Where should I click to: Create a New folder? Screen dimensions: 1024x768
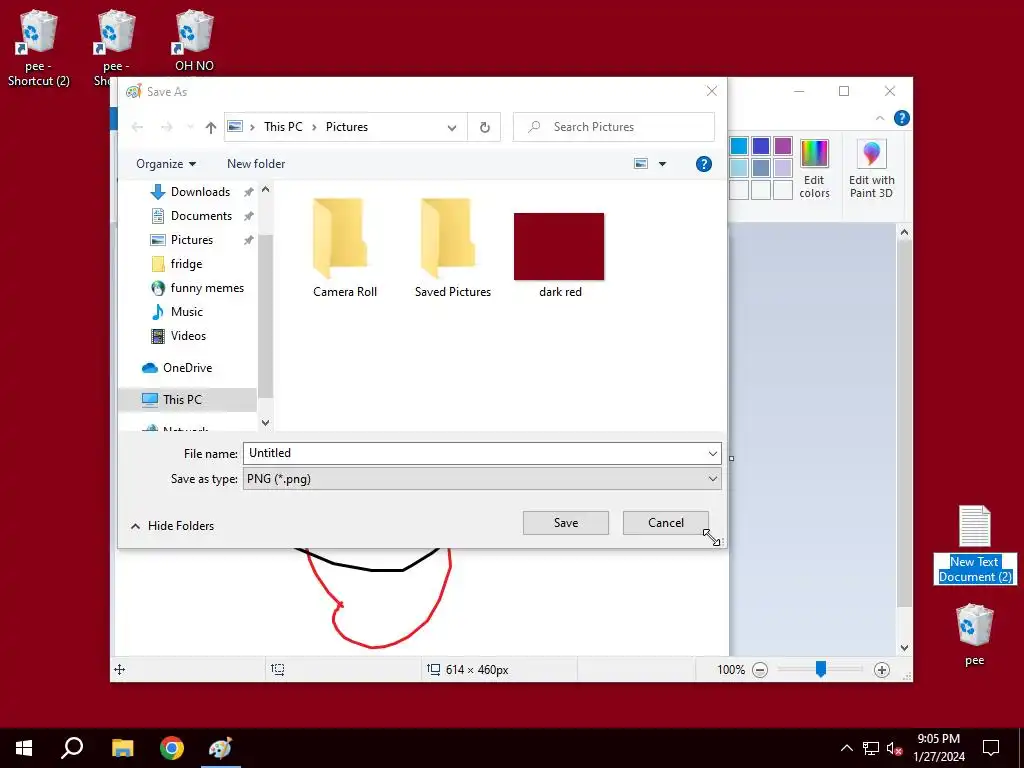point(256,164)
